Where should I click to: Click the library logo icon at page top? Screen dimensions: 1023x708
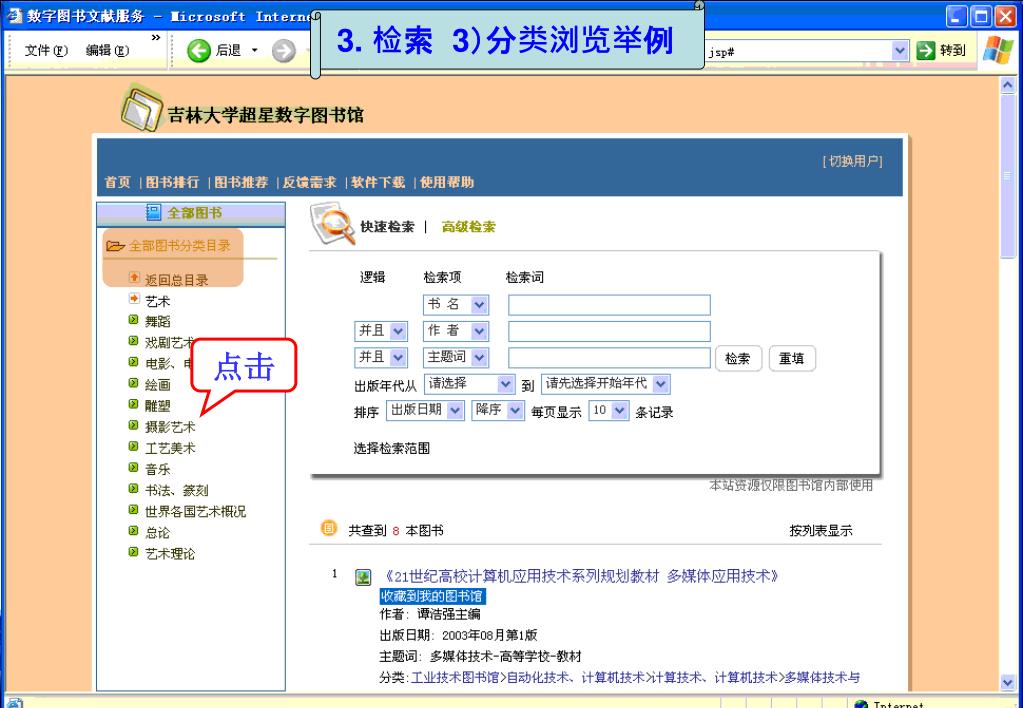[x=142, y=108]
